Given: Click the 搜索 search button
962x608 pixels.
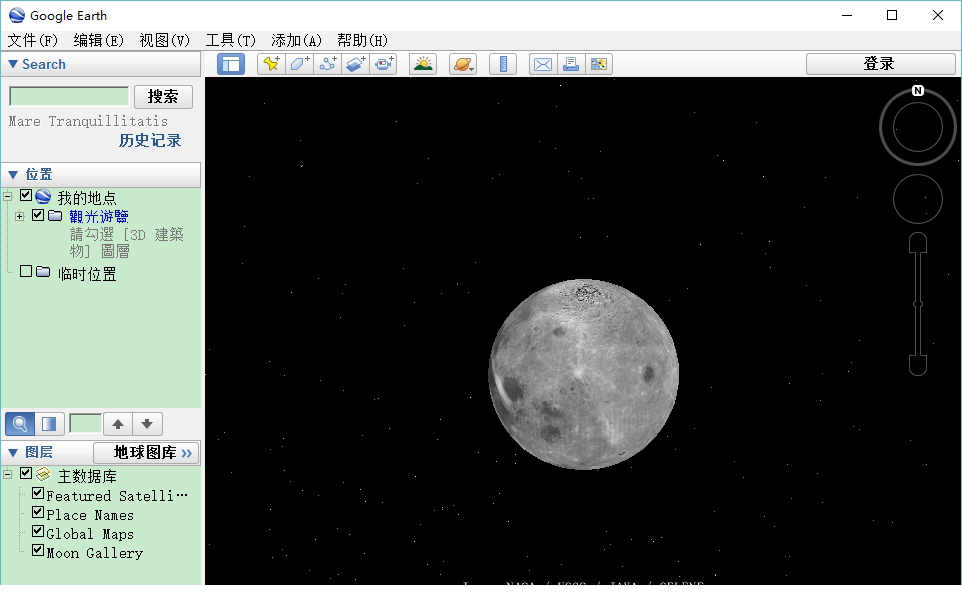Looking at the screenshot, I should click(163, 96).
